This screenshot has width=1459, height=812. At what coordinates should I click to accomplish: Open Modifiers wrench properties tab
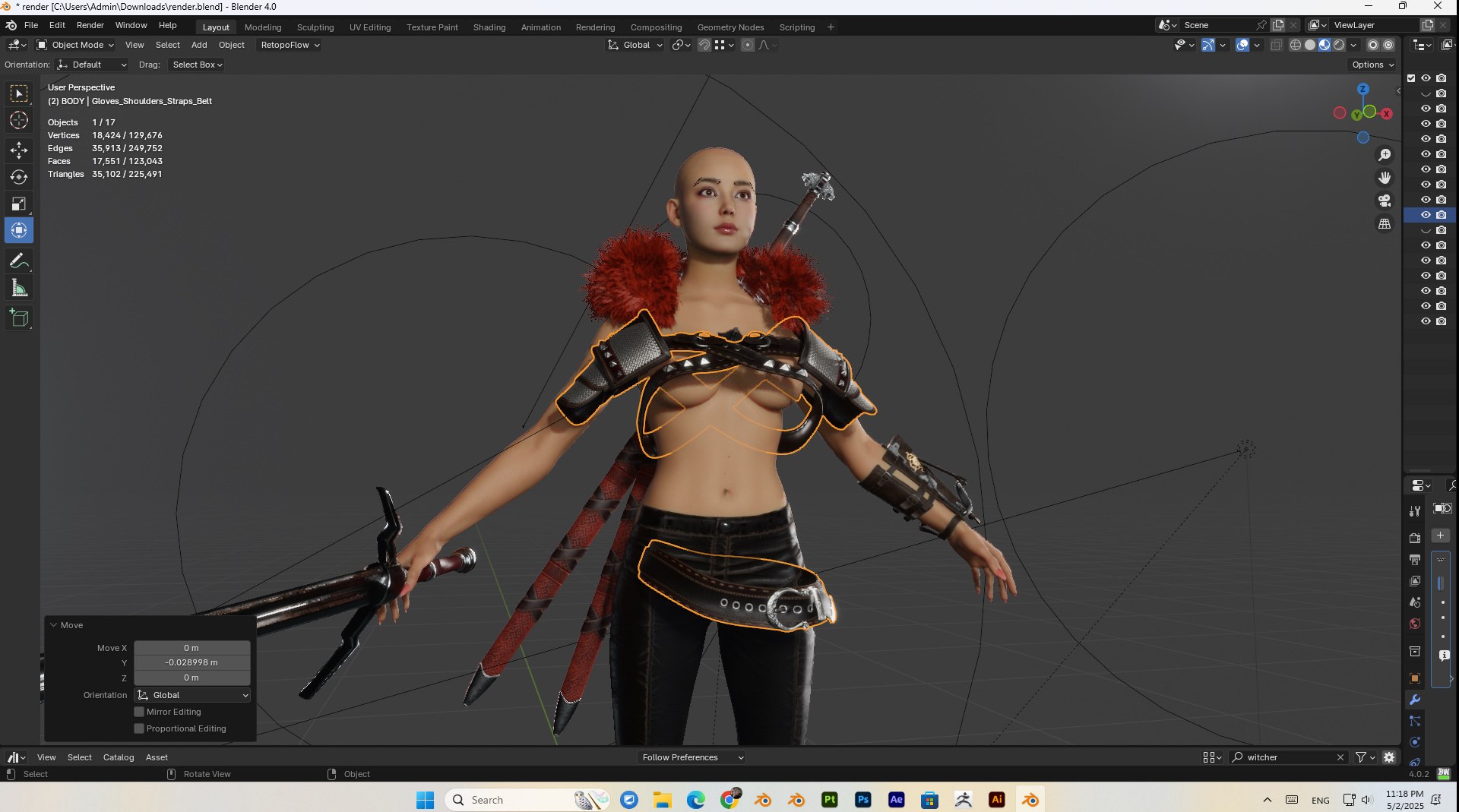pyautogui.click(x=1414, y=700)
